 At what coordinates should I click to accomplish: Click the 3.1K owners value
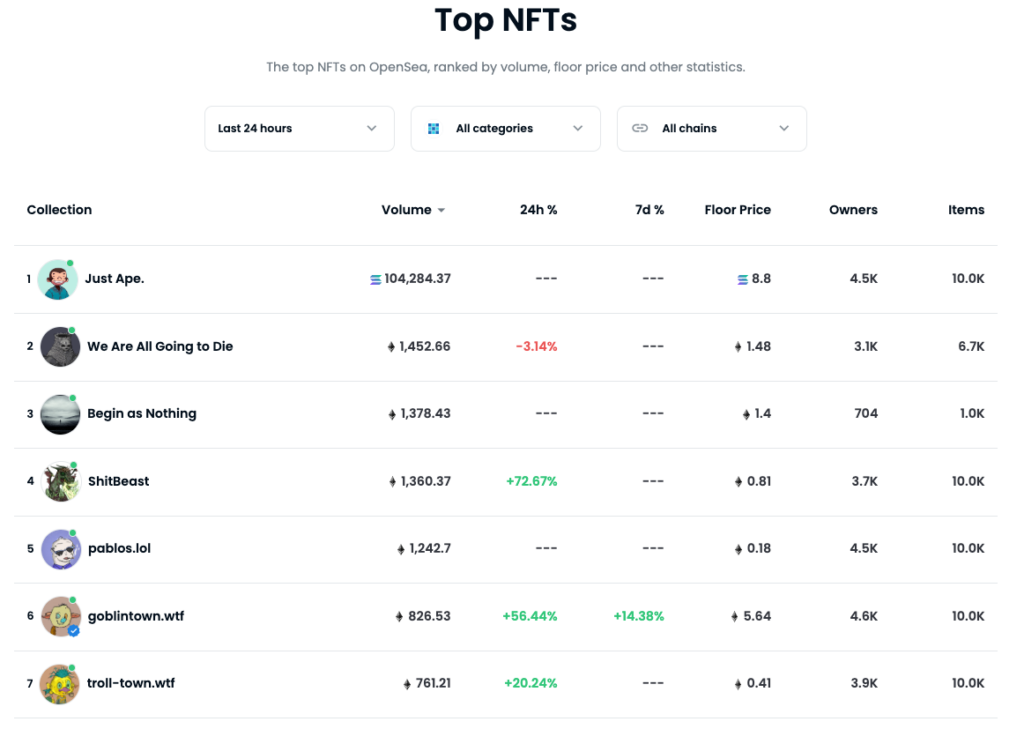(866, 346)
